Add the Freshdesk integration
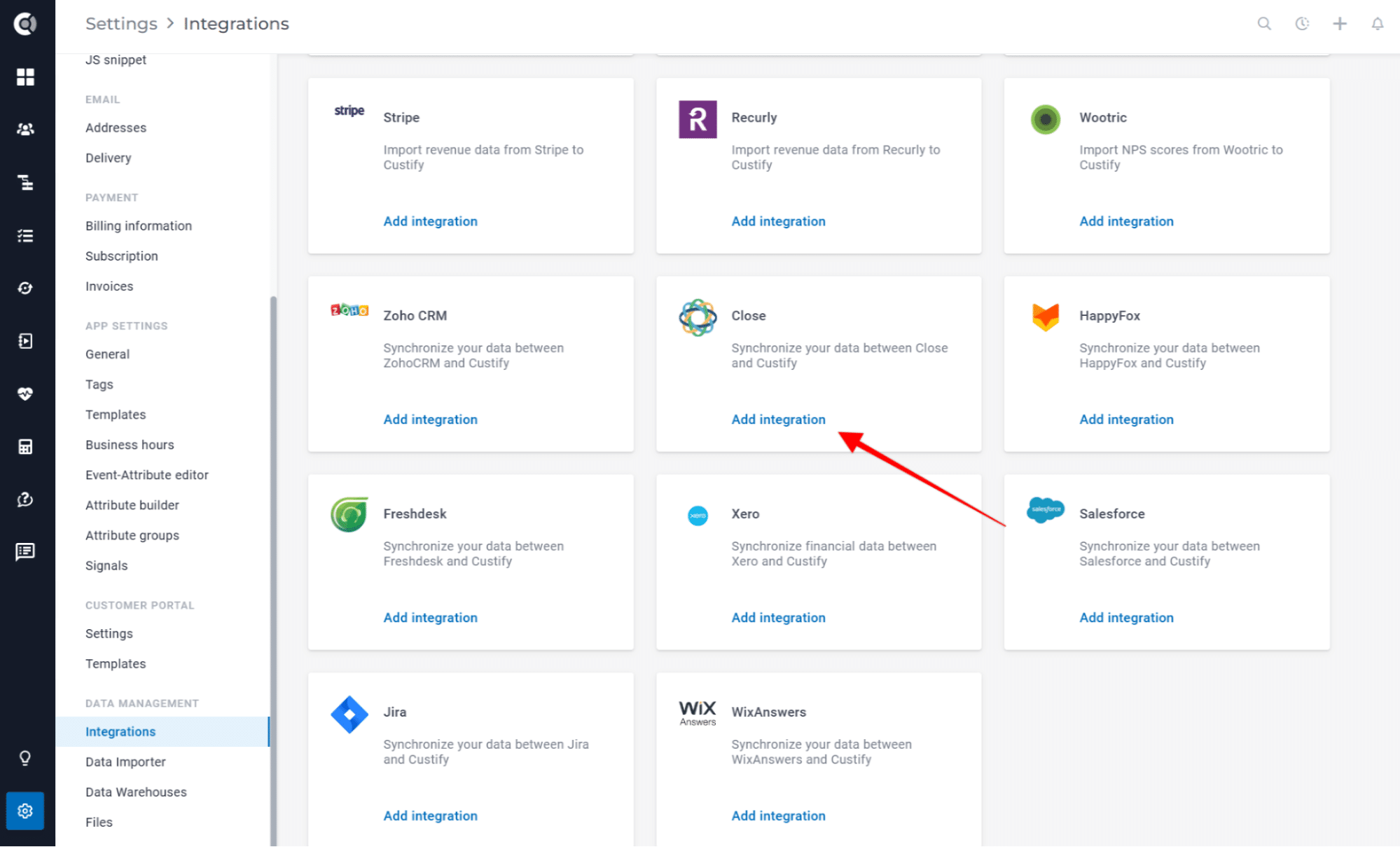Screen dimensions: 1400x847 click(x=430, y=618)
